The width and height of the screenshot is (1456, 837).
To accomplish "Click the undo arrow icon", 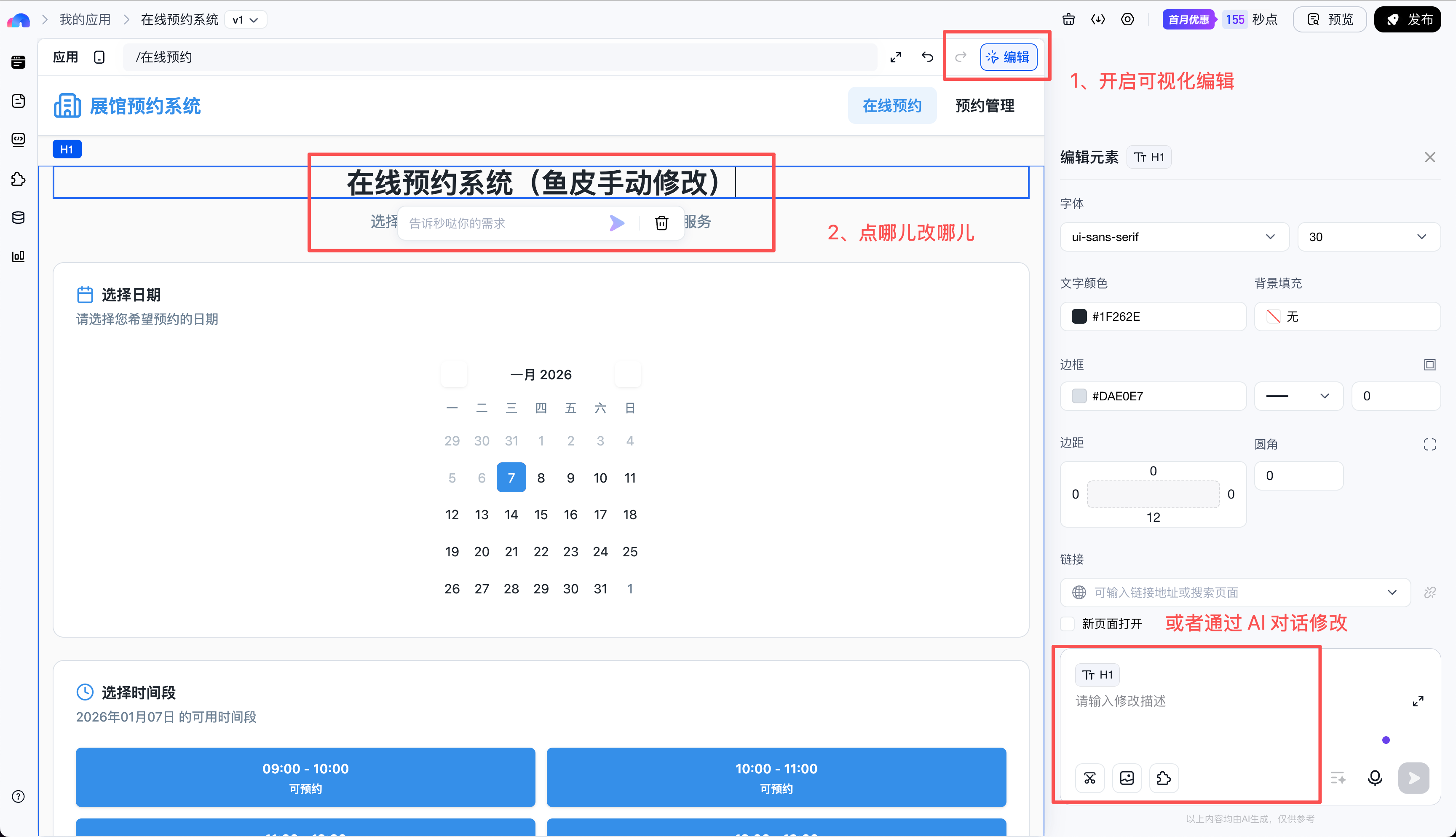I will pos(927,57).
